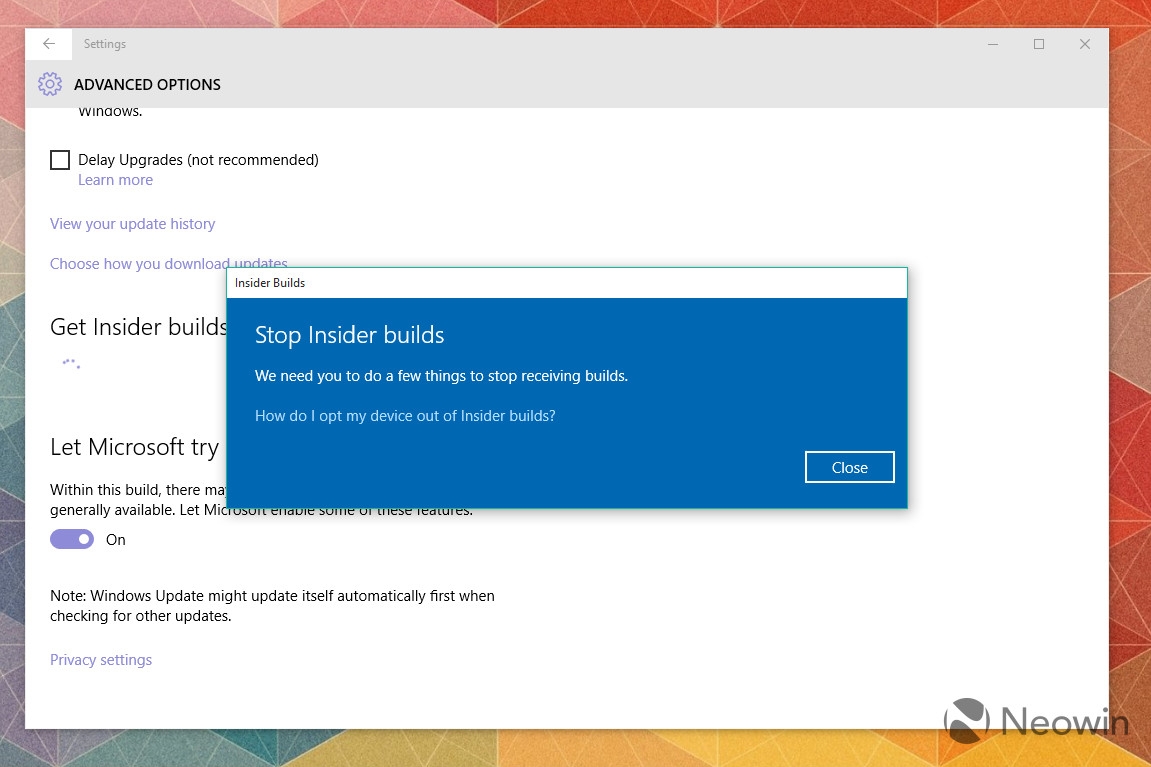The image size is (1151, 767).
Task: Close the Stop Insider builds dialog
Action: pos(849,468)
